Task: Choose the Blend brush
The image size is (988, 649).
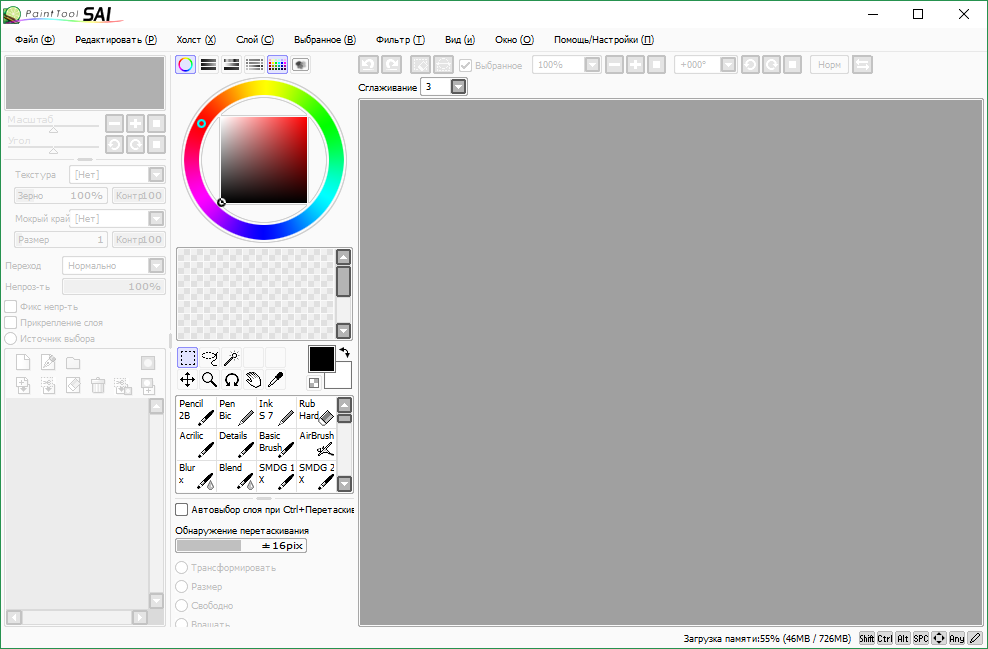Action: point(236,476)
